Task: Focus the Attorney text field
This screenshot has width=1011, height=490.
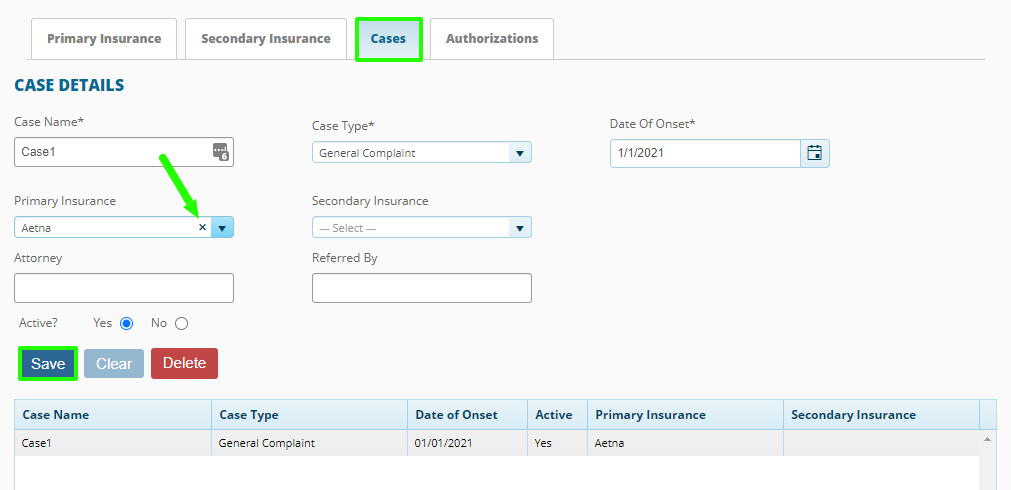Action: pyautogui.click(x=124, y=288)
